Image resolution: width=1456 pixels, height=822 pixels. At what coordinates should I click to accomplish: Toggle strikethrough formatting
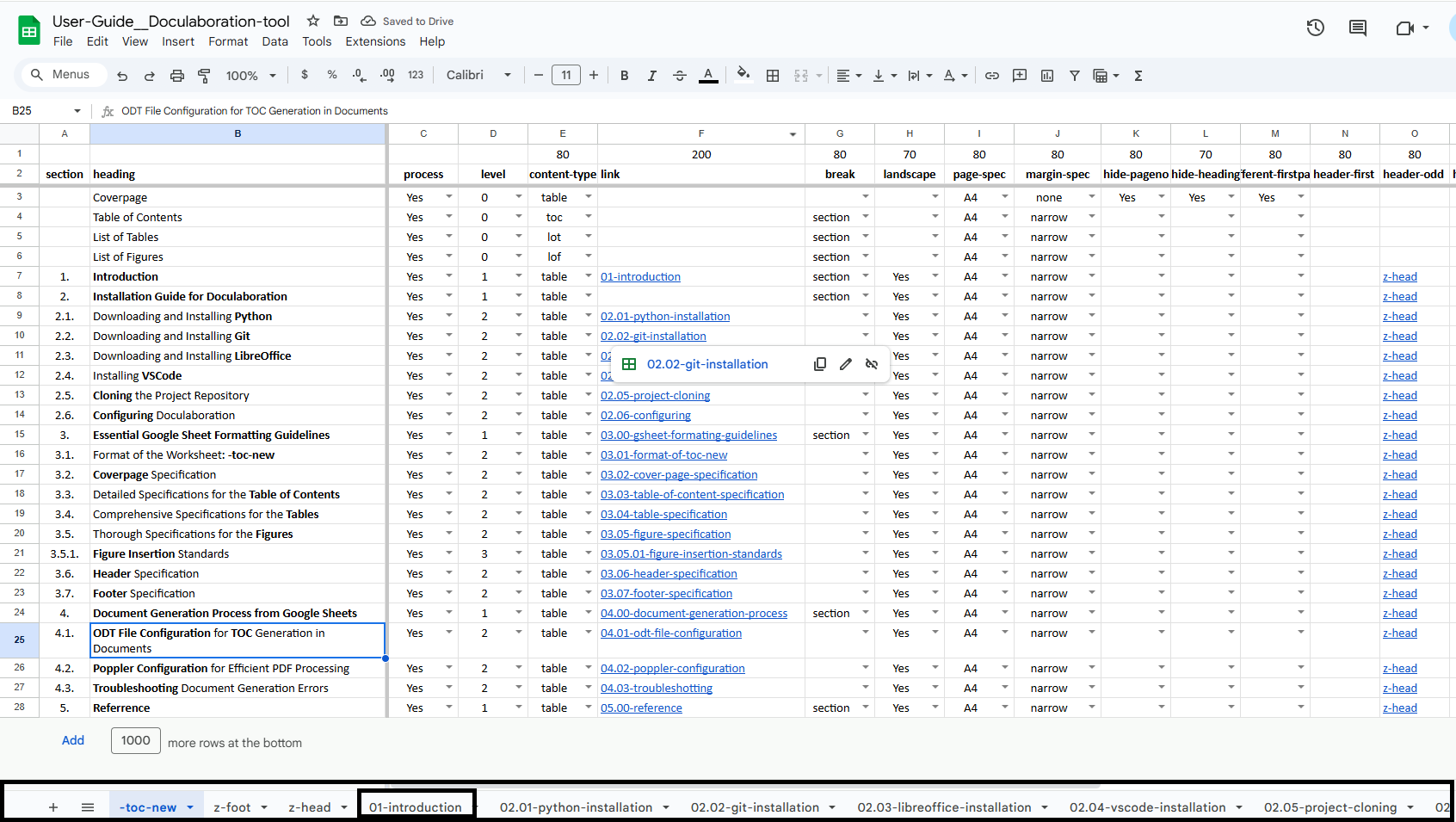pyautogui.click(x=680, y=76)
